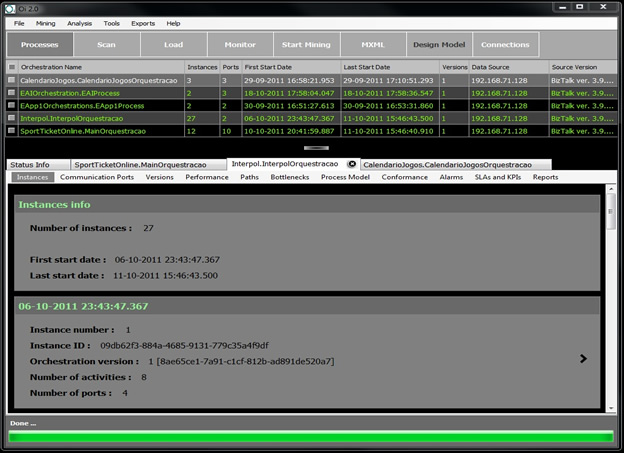Screen dimensions: 624x453
Task: Switch to the Bottlenecks tab
Action: 289,177
